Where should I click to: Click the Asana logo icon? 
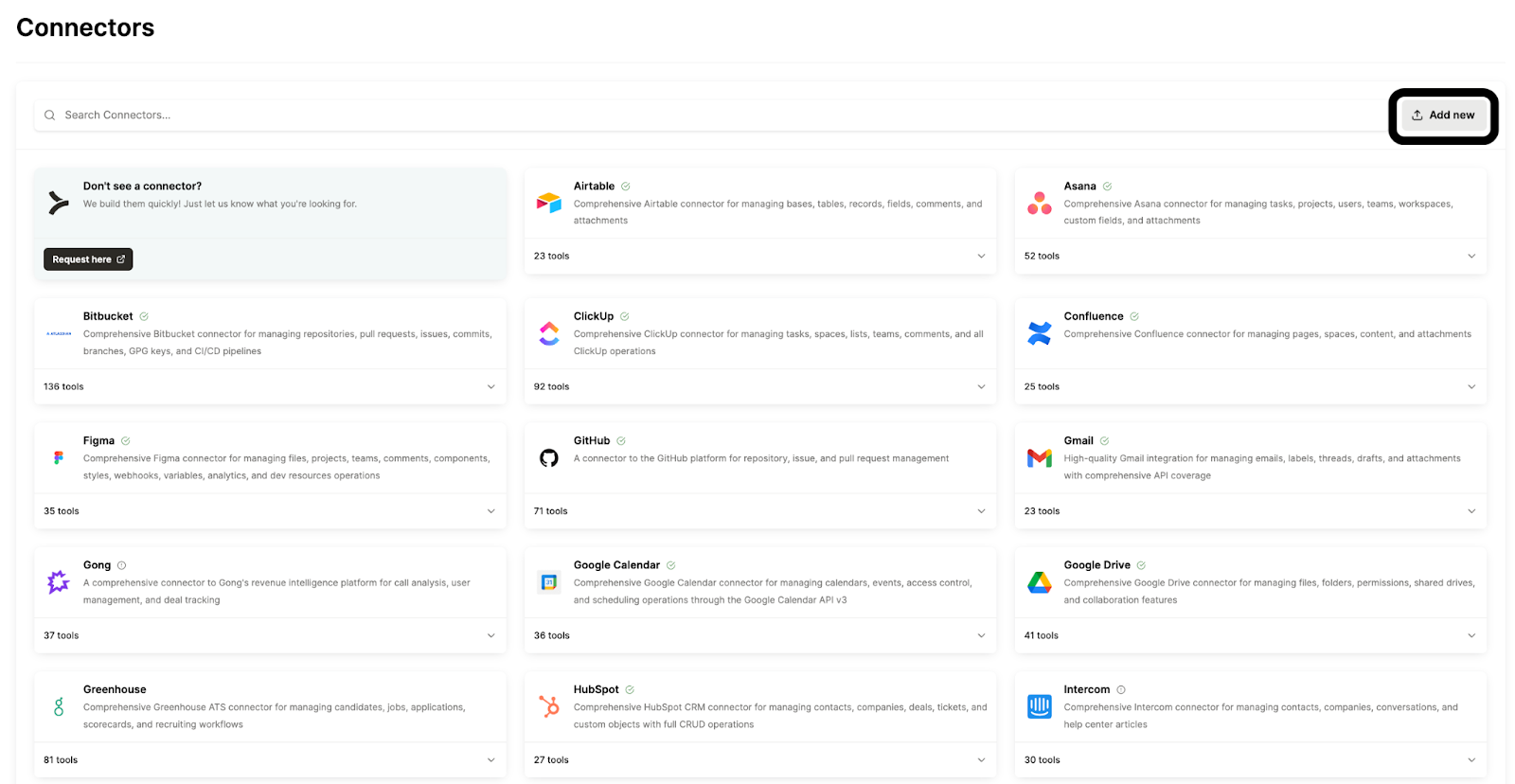[1040, 203]
